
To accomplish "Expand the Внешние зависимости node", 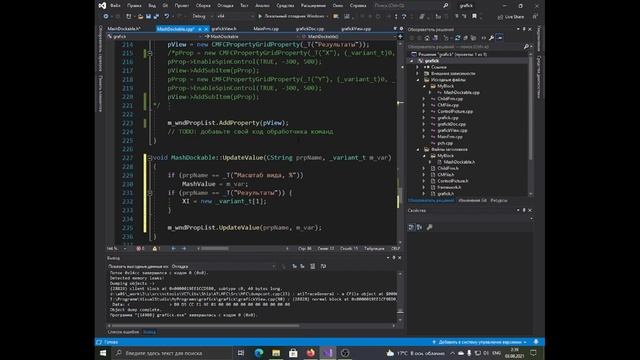I will click(418, 73).
